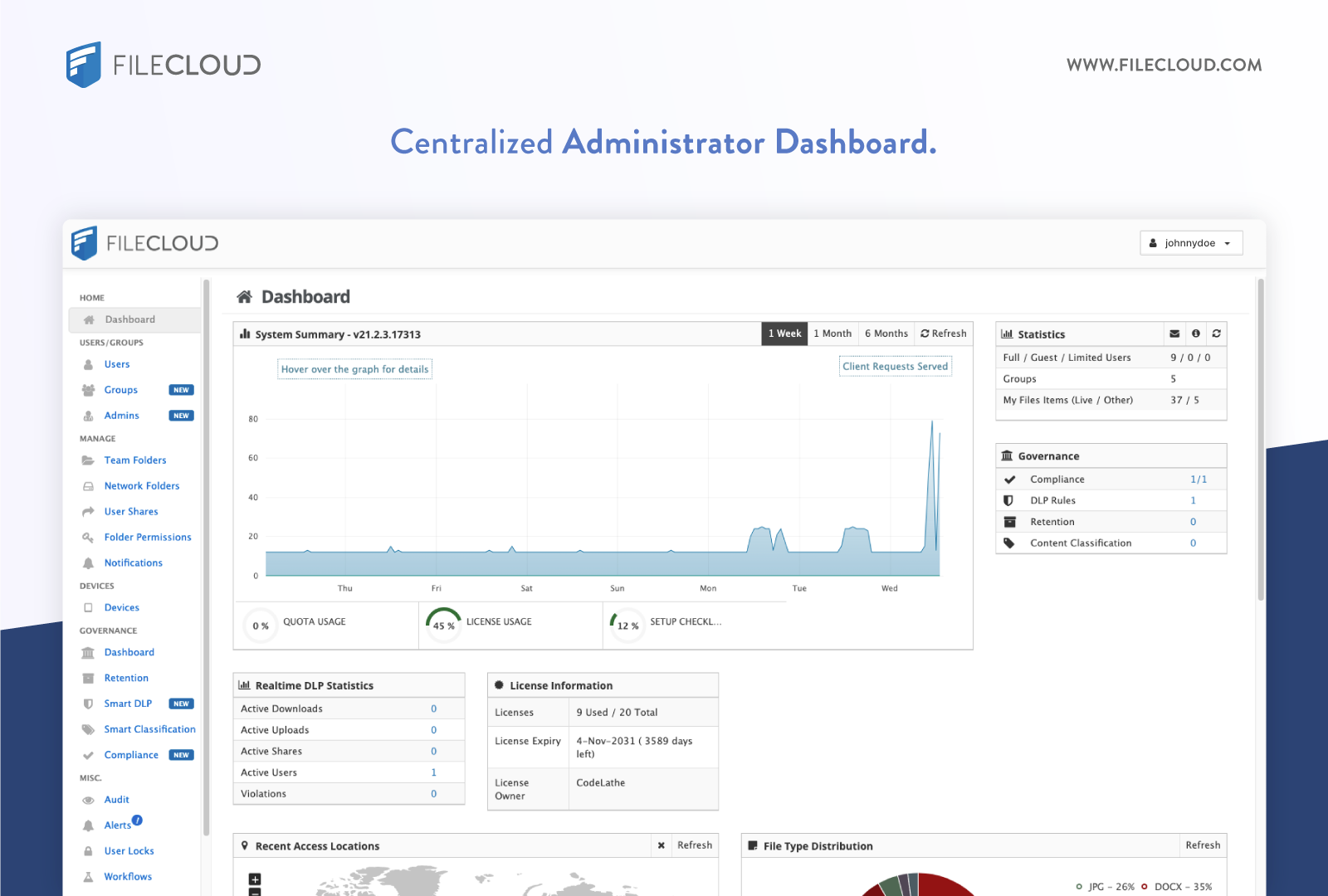Screen dimensions: 1328x896
Task: Click the Audit eye icon
Action: tap(88, 800)
